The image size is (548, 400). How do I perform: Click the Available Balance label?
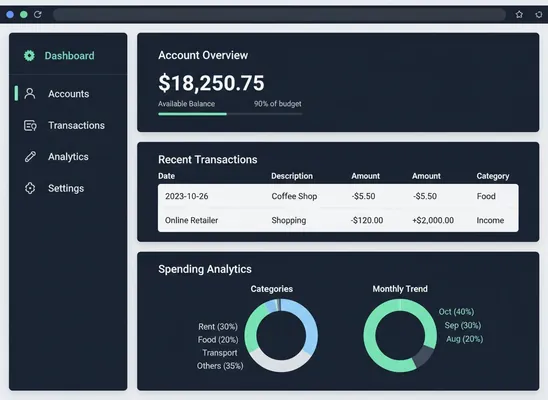click(186, 104)
